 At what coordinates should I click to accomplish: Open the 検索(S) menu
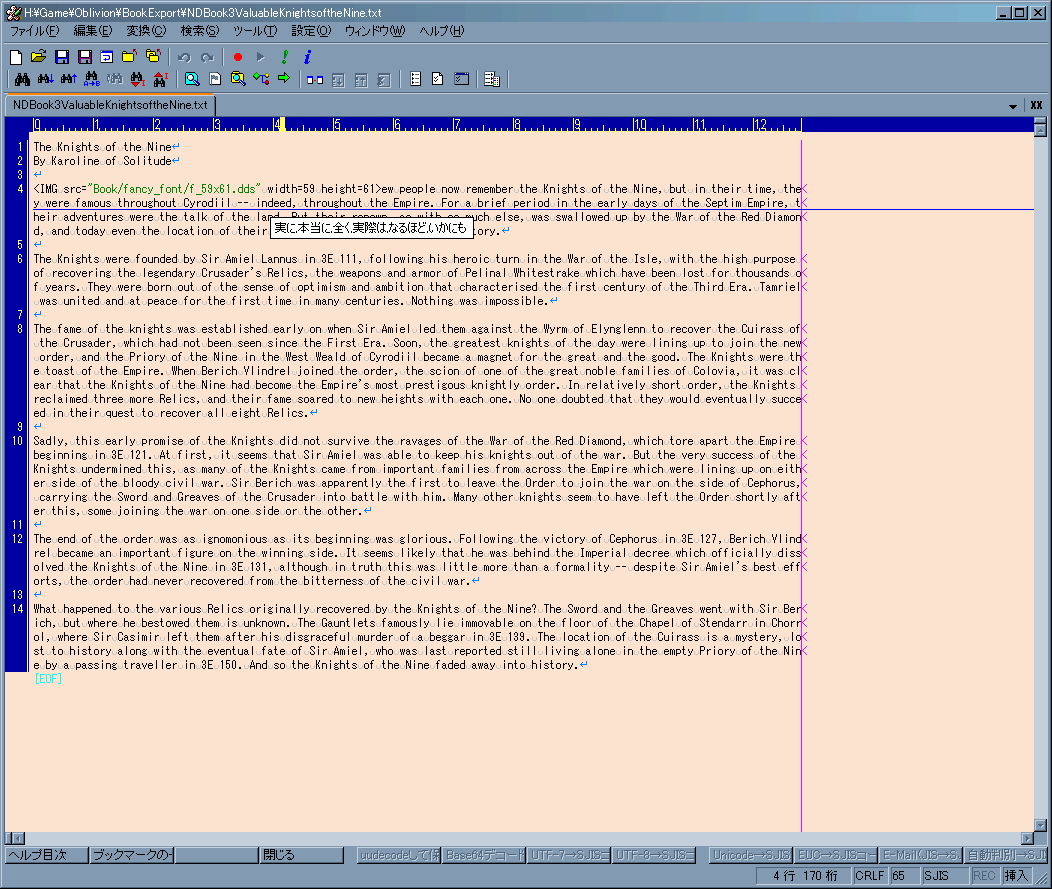point(199,31)
